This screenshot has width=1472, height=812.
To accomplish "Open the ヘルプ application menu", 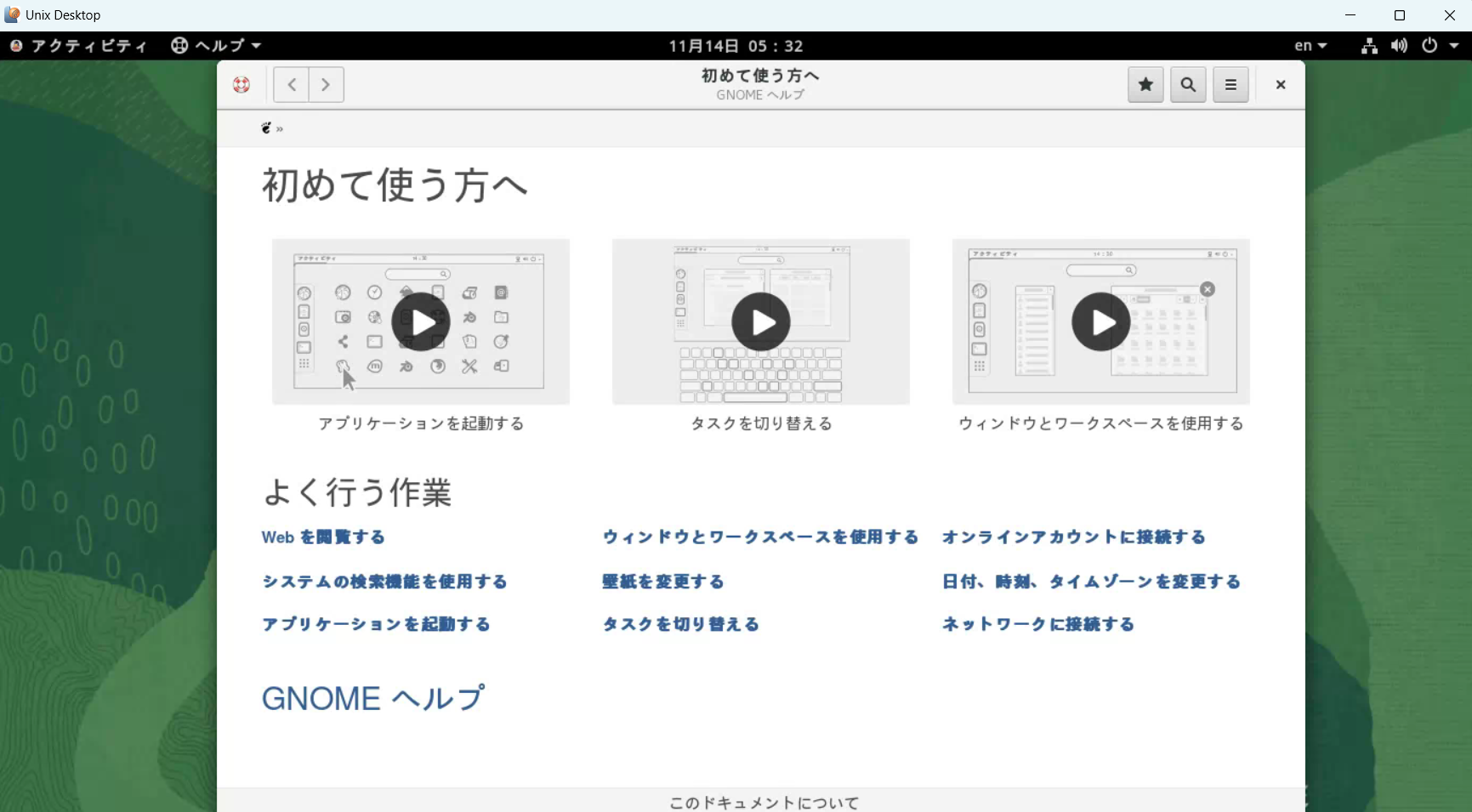I will click(215, 46).
